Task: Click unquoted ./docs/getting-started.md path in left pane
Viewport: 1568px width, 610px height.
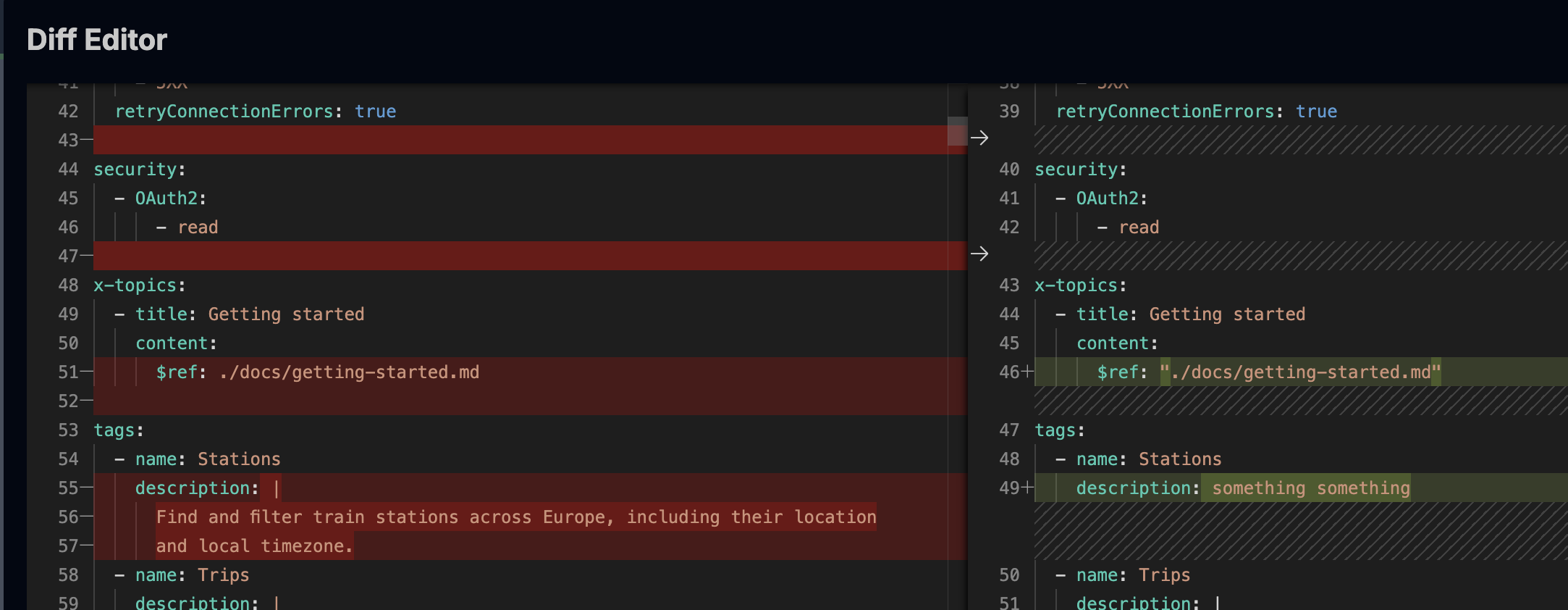Action: pos(349,372)
